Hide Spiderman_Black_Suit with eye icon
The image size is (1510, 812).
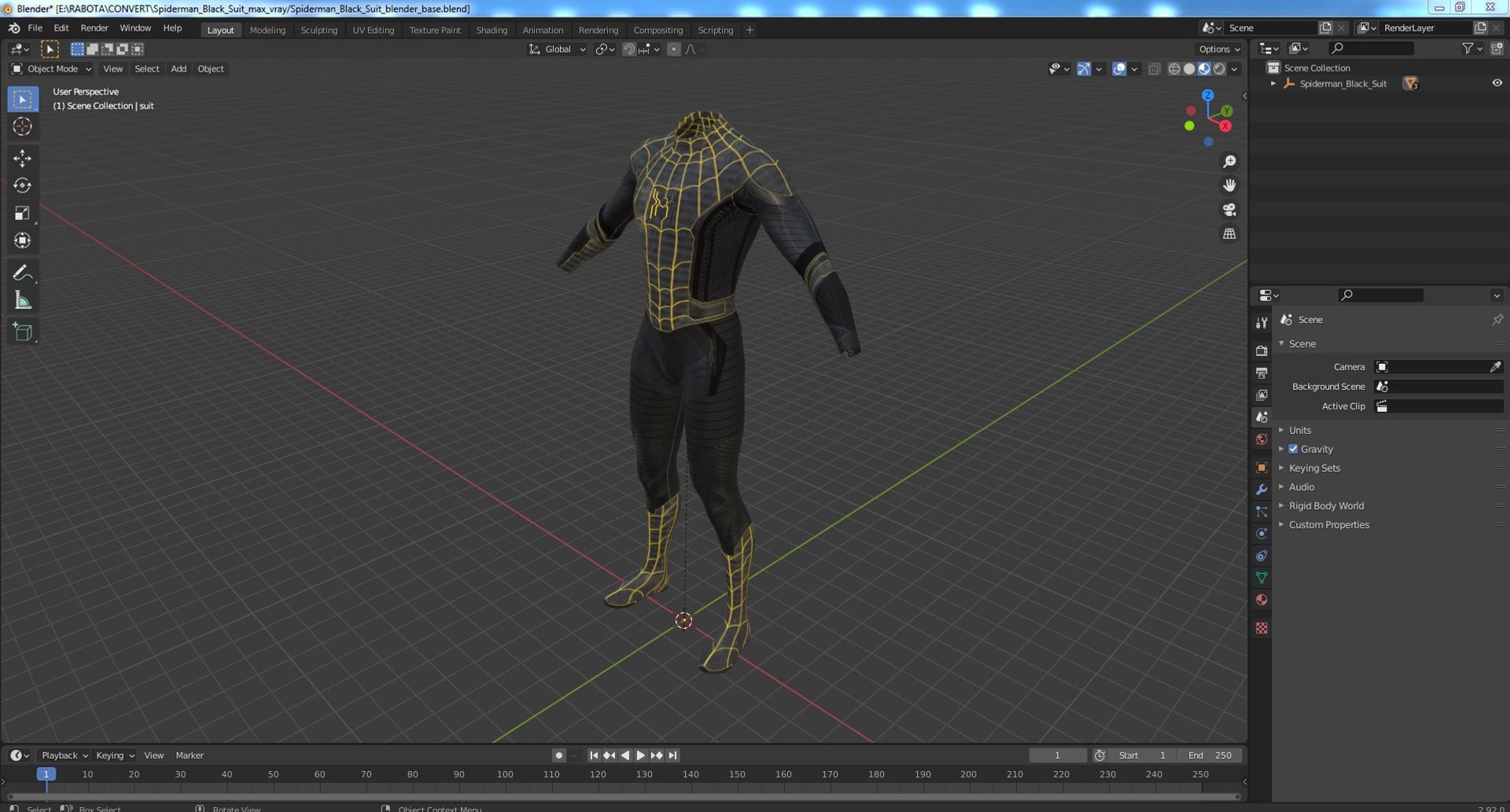tap(1497, 83)
